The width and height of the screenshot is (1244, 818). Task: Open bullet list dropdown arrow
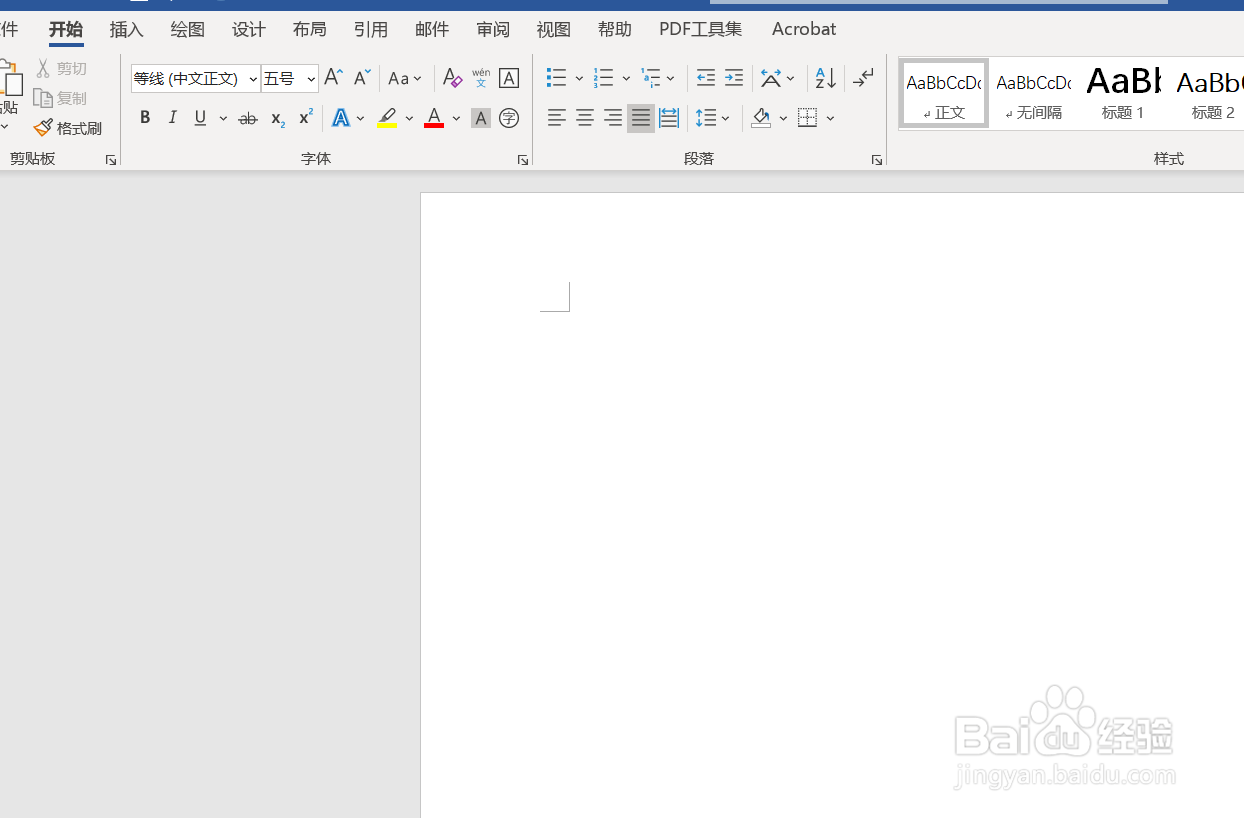(x=579, y=78)
